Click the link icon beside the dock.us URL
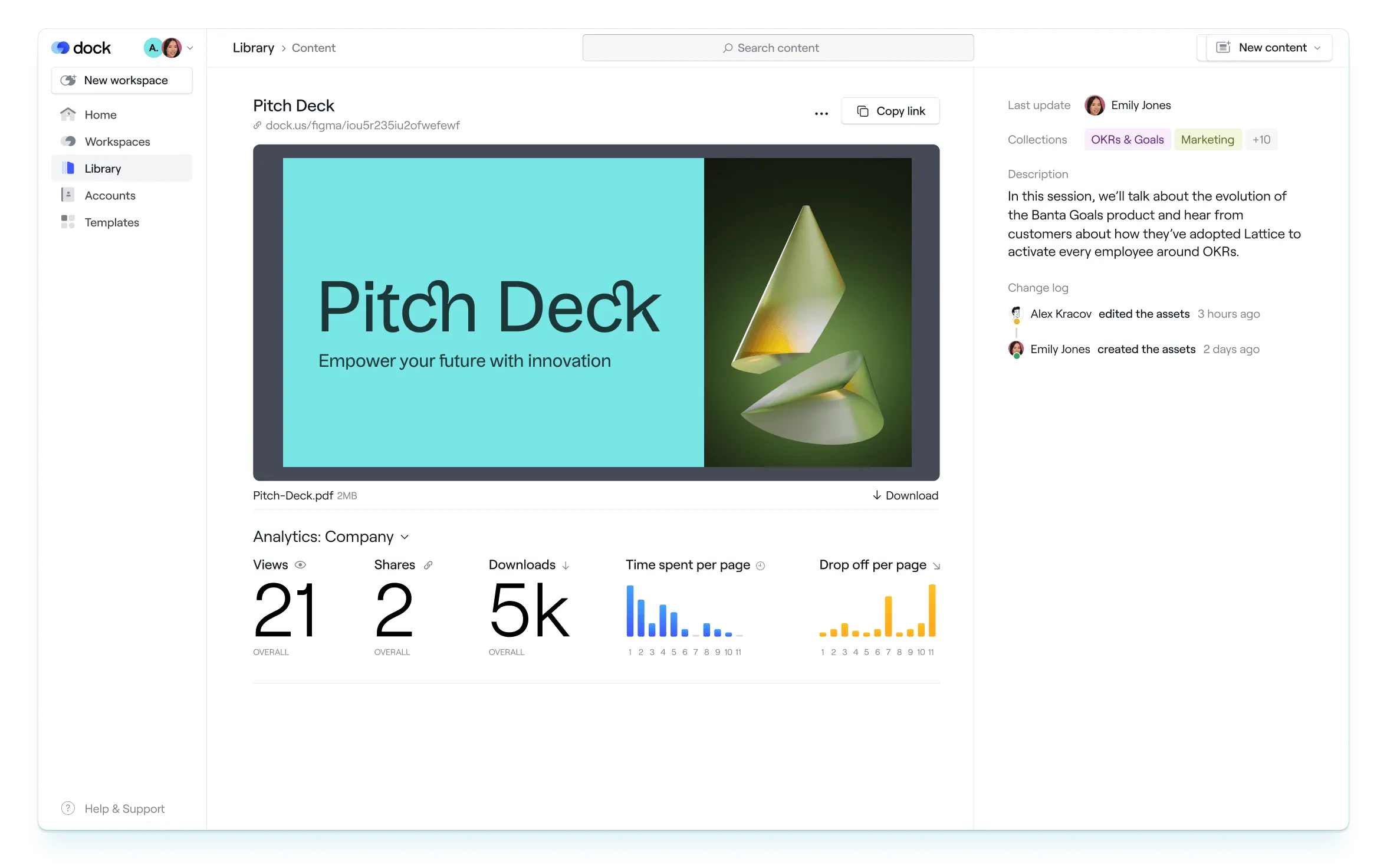The width and height of the screenshot is (1387, 868). click(x=258, y=126)
